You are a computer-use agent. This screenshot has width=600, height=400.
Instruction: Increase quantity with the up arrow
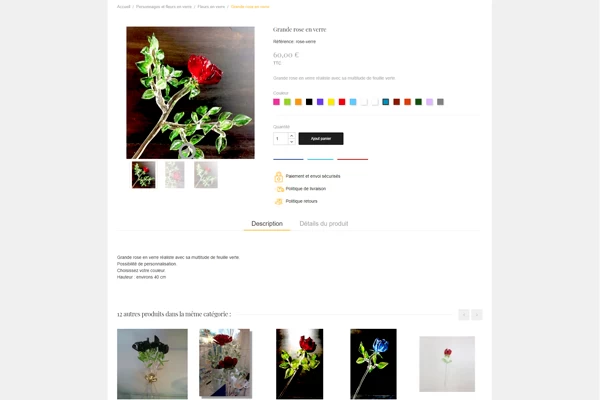(292, 136)
